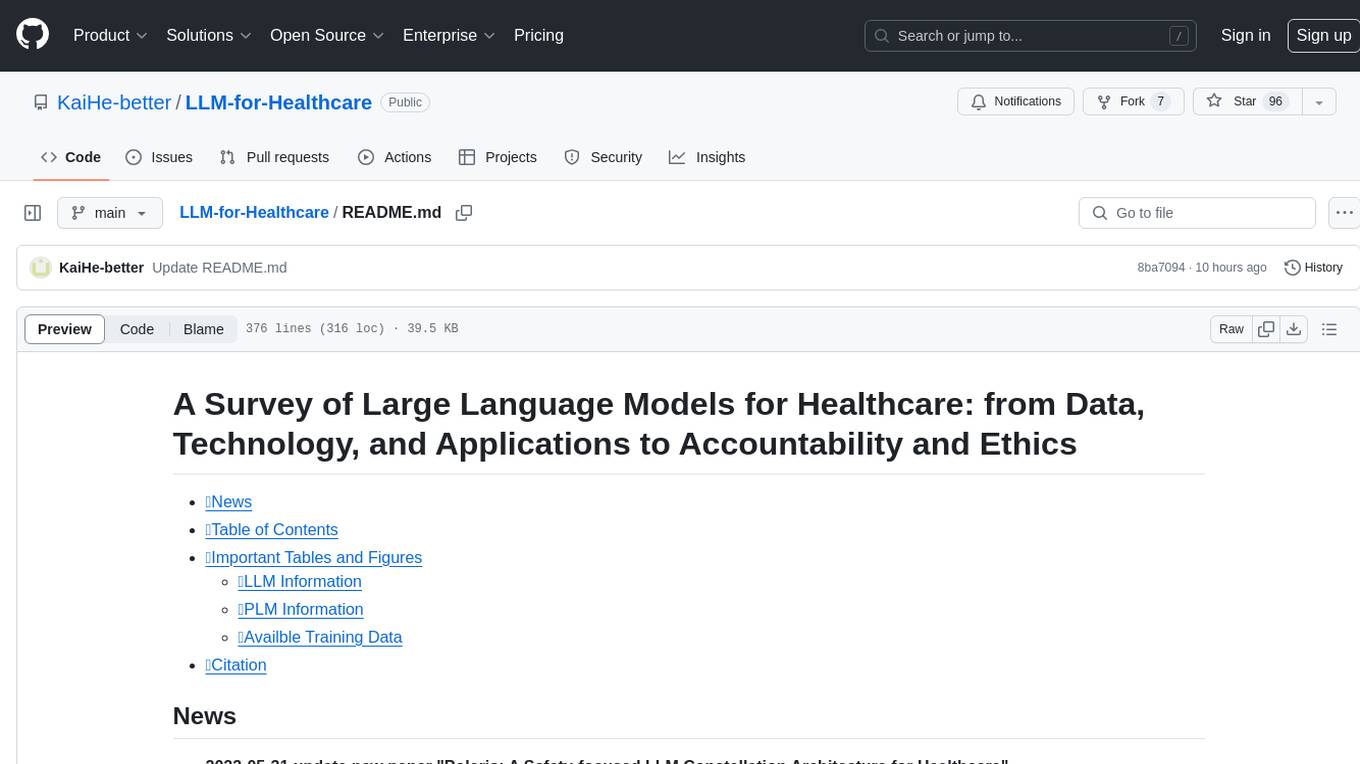This screenshot has height=764, width=1360.
Task: Open the more file actions menu
Action: tap(1344, 213)
